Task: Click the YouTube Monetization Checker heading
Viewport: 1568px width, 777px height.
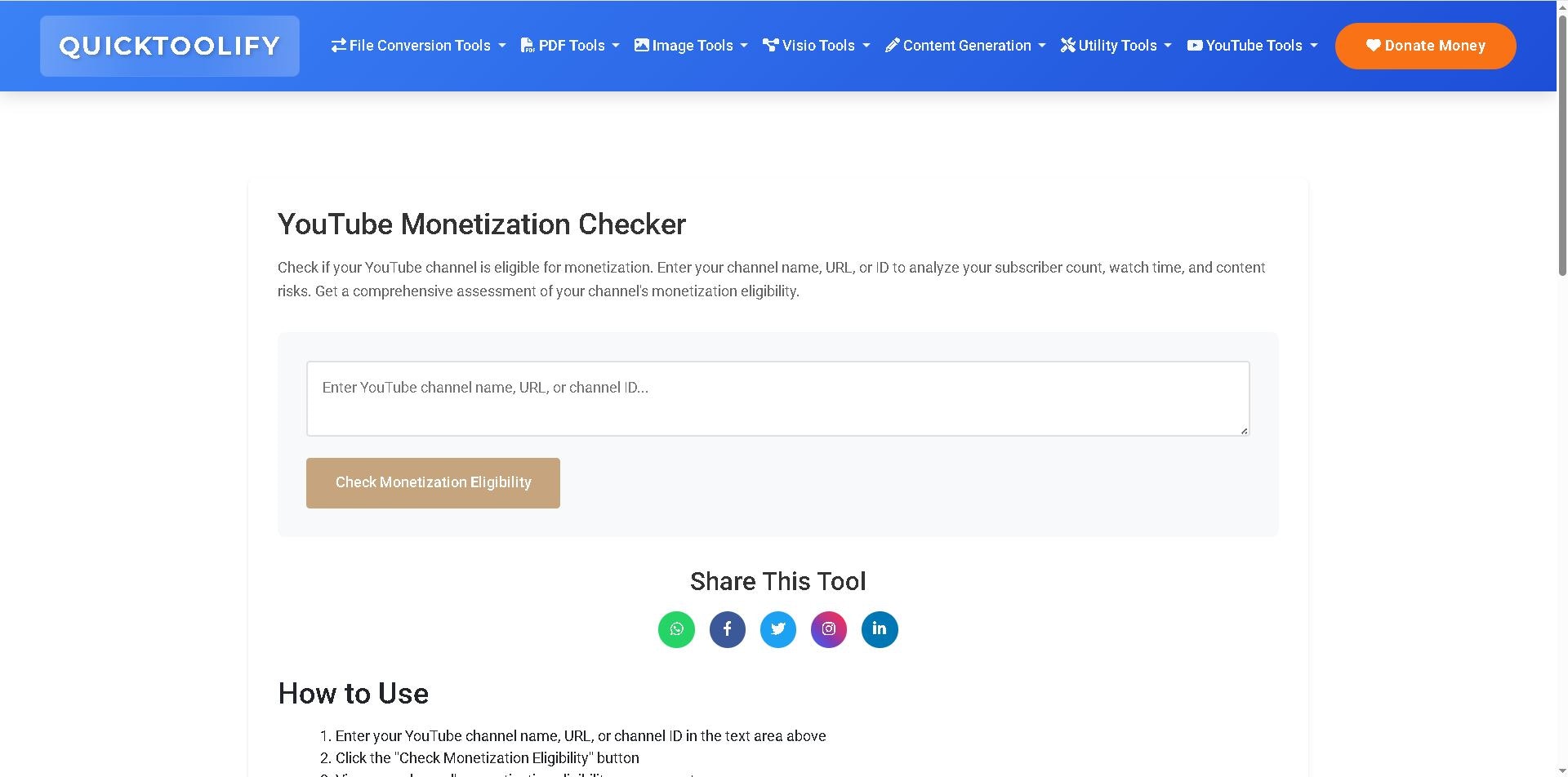Action: (x=482, y=224)
